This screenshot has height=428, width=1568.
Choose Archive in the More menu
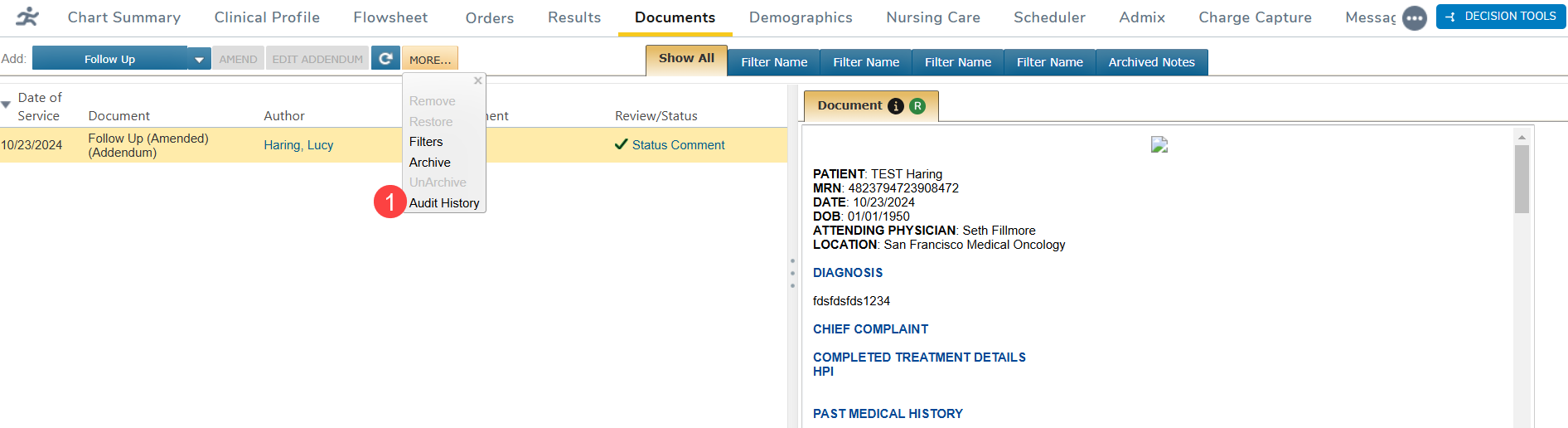point(430,163)
